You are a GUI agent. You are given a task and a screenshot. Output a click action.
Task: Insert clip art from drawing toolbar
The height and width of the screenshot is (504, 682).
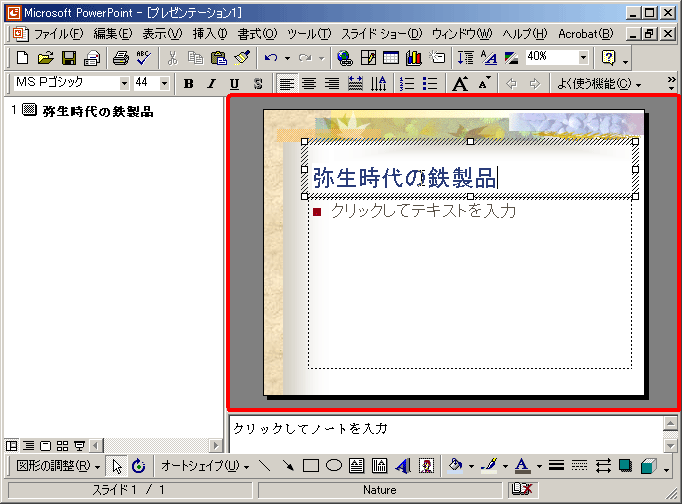tap(426, 466)
